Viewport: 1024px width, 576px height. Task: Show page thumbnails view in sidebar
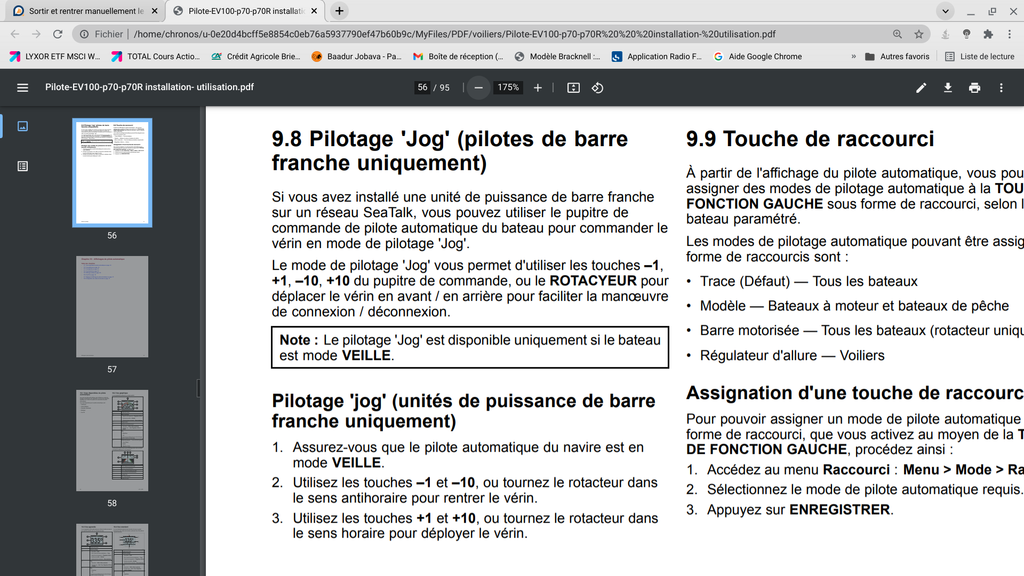coord(22,126)
